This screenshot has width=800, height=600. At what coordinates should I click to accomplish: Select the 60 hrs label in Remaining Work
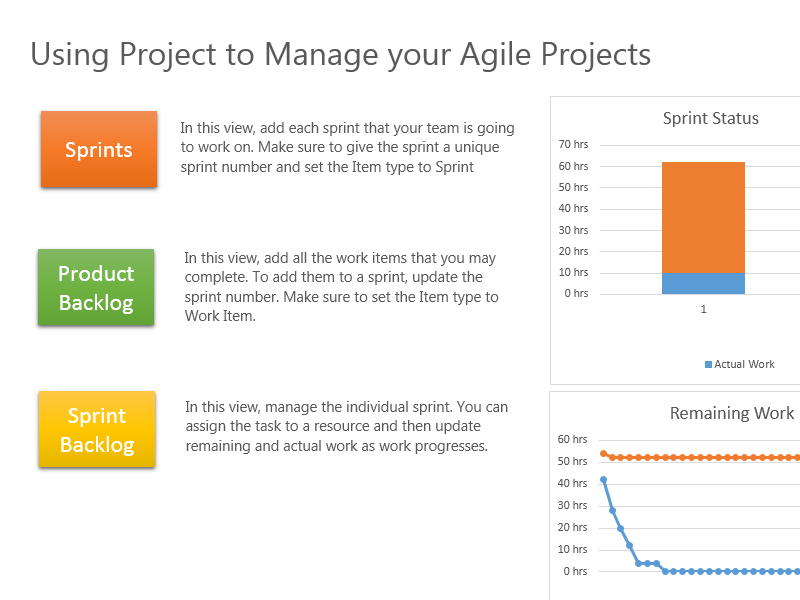572,439
